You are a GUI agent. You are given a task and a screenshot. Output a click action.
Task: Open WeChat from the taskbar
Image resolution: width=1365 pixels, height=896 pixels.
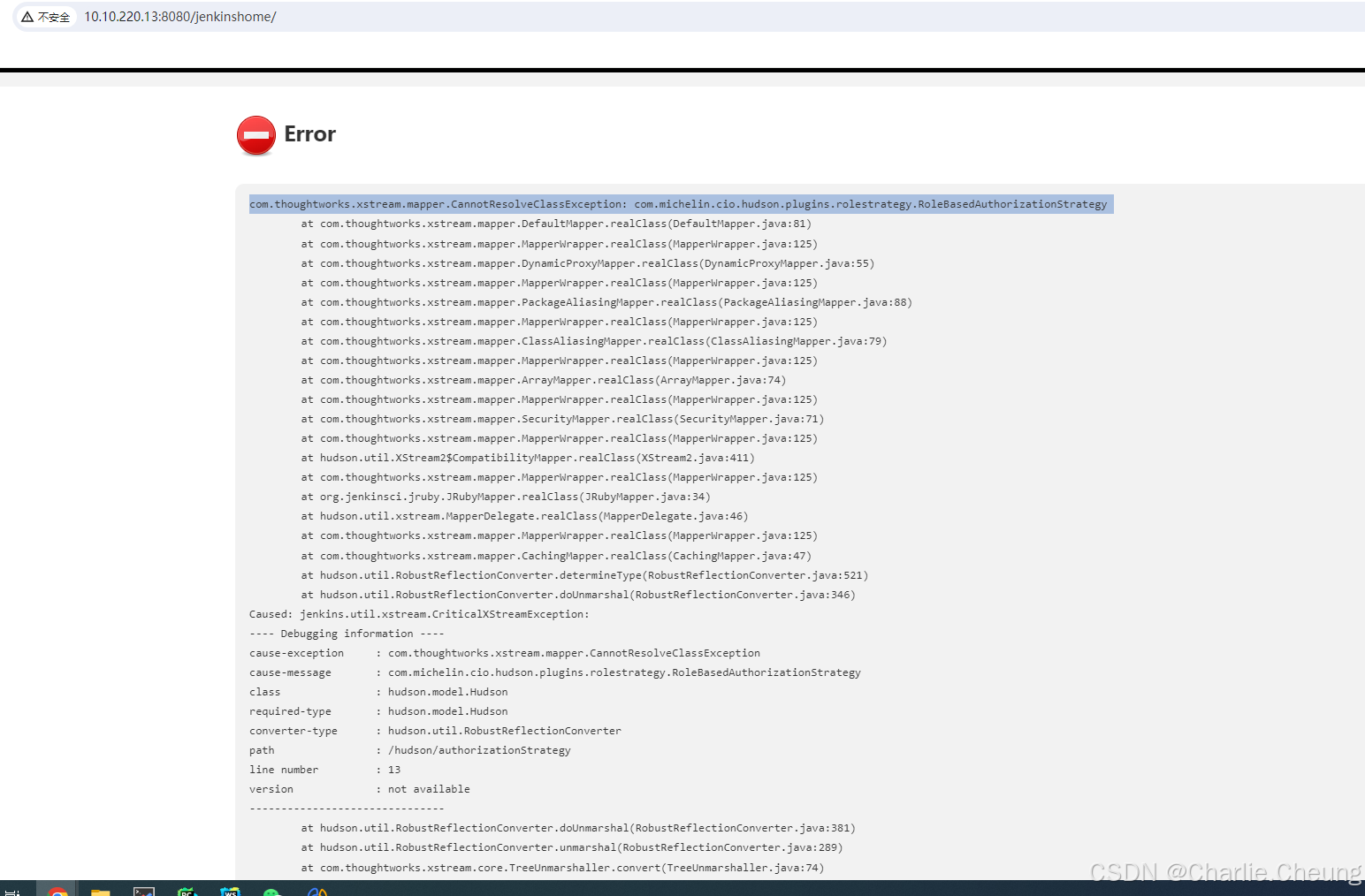click(272, 892)
